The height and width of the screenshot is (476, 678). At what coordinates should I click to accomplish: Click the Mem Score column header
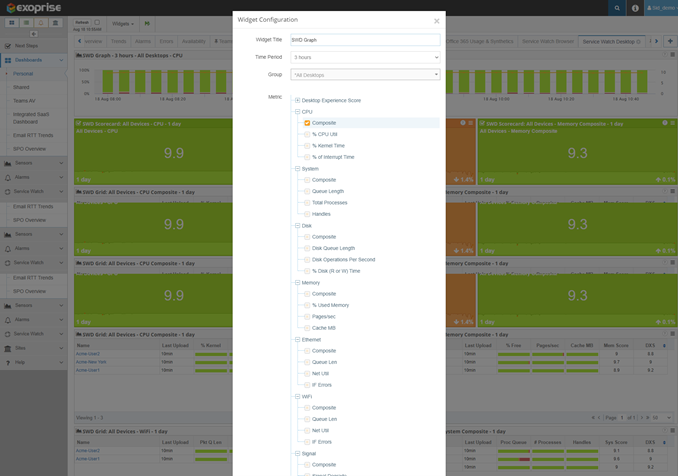point(616,345)
